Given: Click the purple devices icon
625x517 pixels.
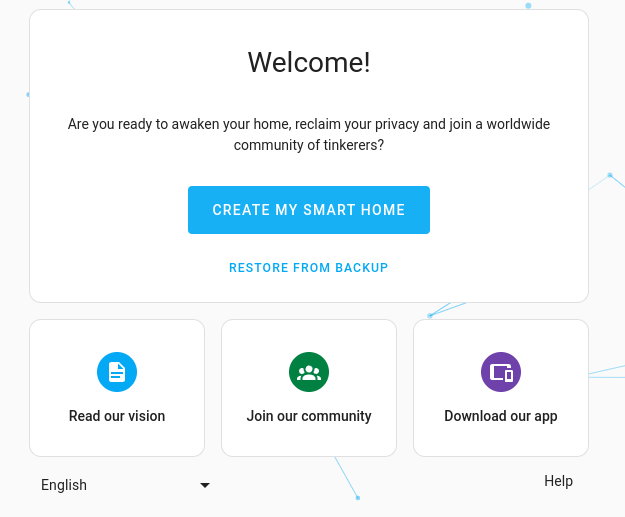Looking at the screenshot, I should 501,373.
